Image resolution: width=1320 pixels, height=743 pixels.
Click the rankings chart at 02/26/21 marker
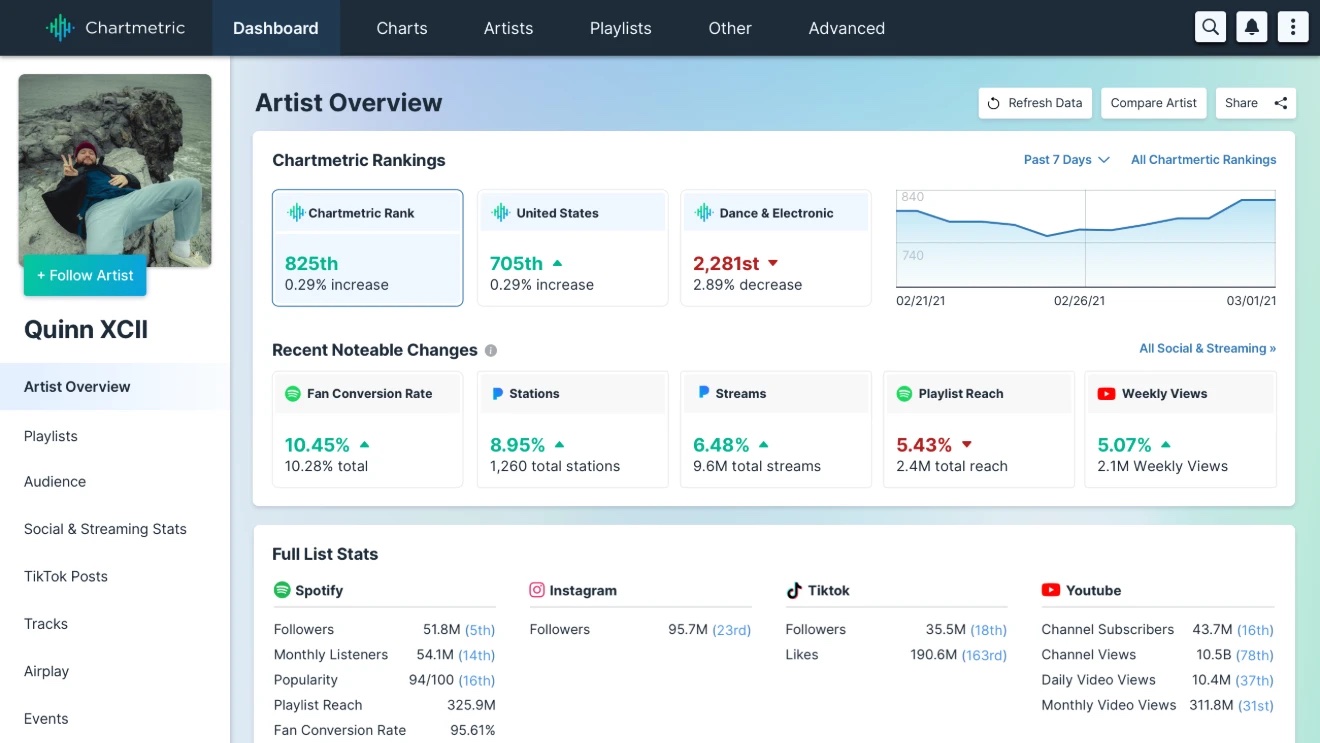1085,238
